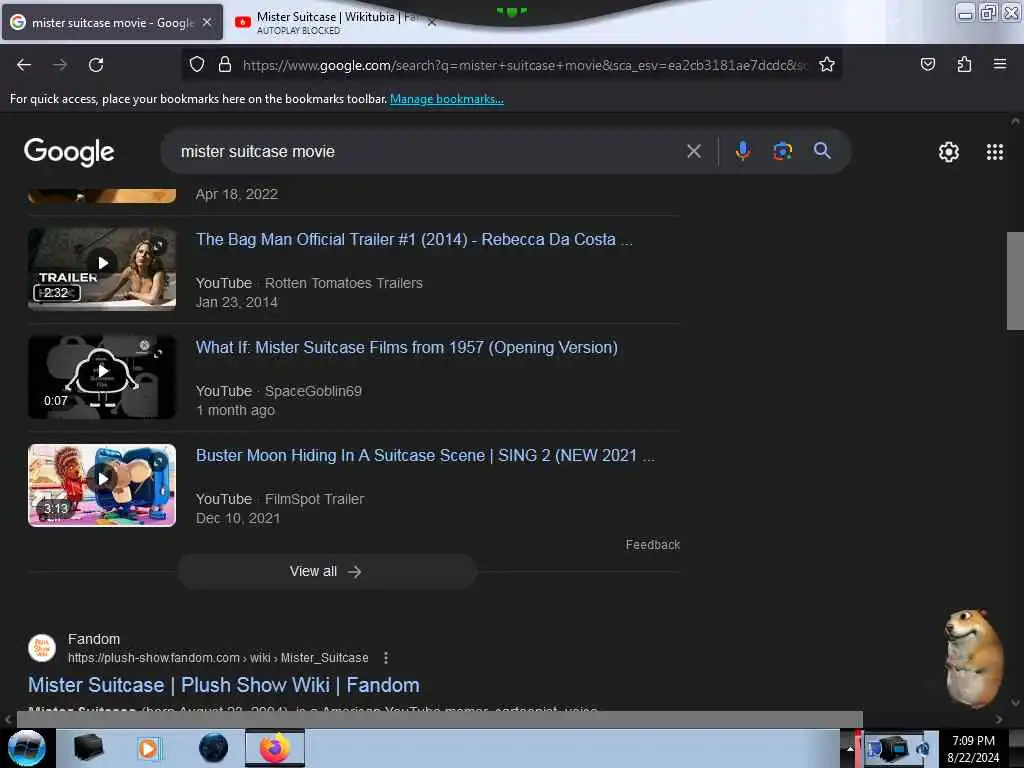Click the 'SpaceGoblin69' channel text
The width and height of the screenshot is (1024, 768).
[x=313, y=391]
